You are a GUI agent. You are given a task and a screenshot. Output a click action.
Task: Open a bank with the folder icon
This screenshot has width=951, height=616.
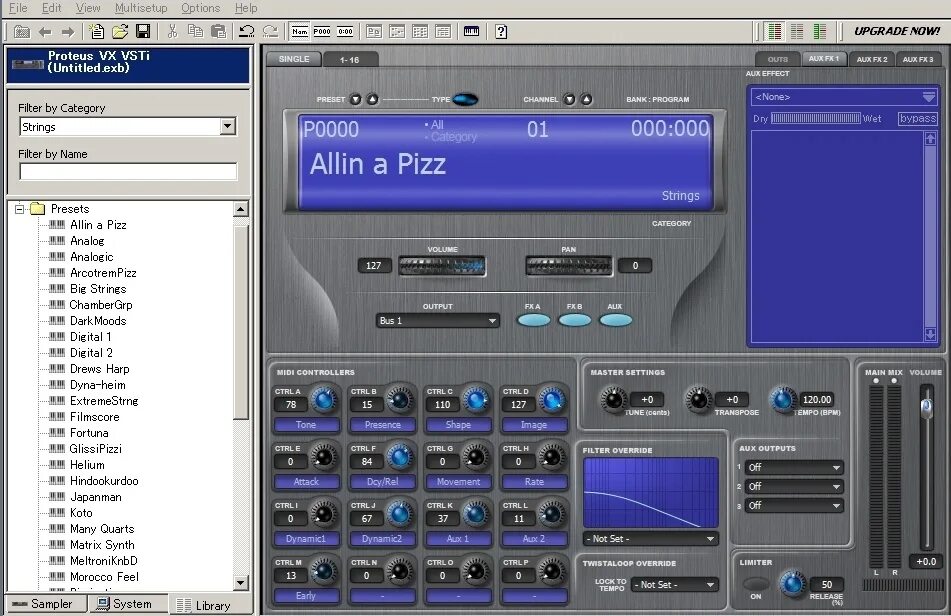(119, 32)
